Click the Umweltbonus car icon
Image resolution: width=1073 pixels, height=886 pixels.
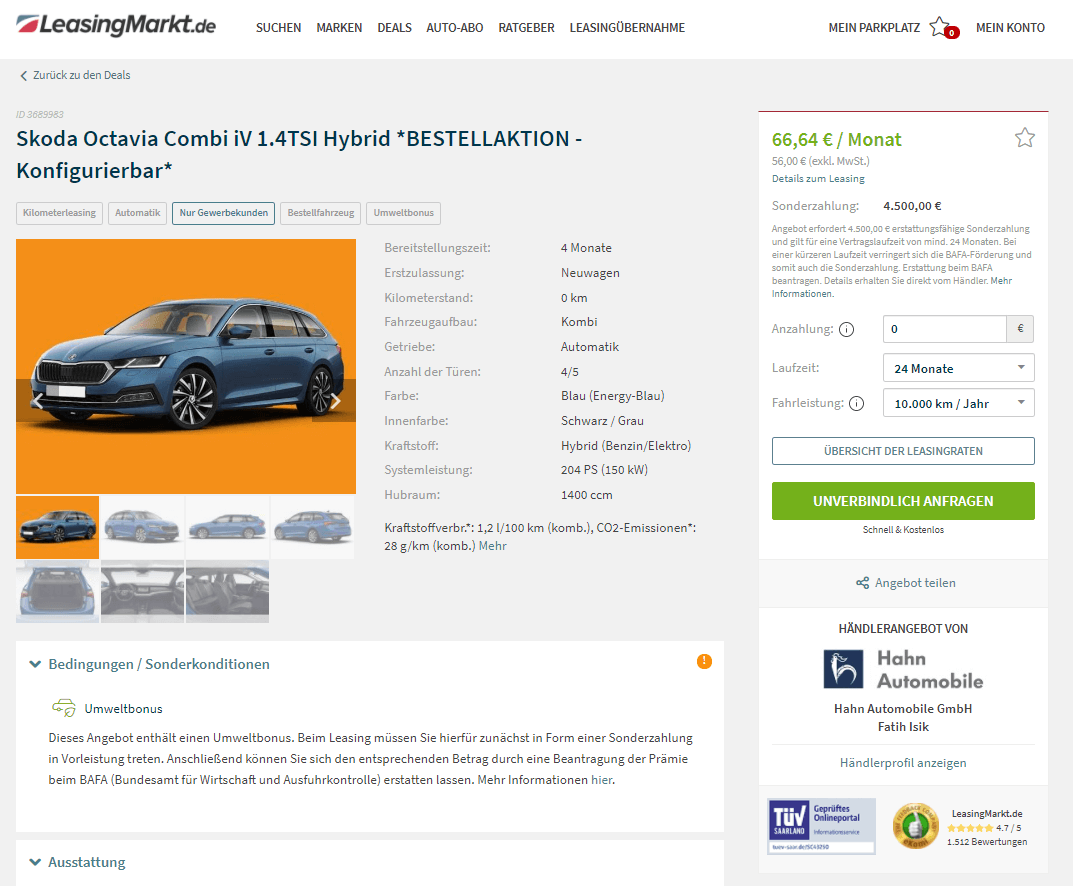tap(64, 708)
